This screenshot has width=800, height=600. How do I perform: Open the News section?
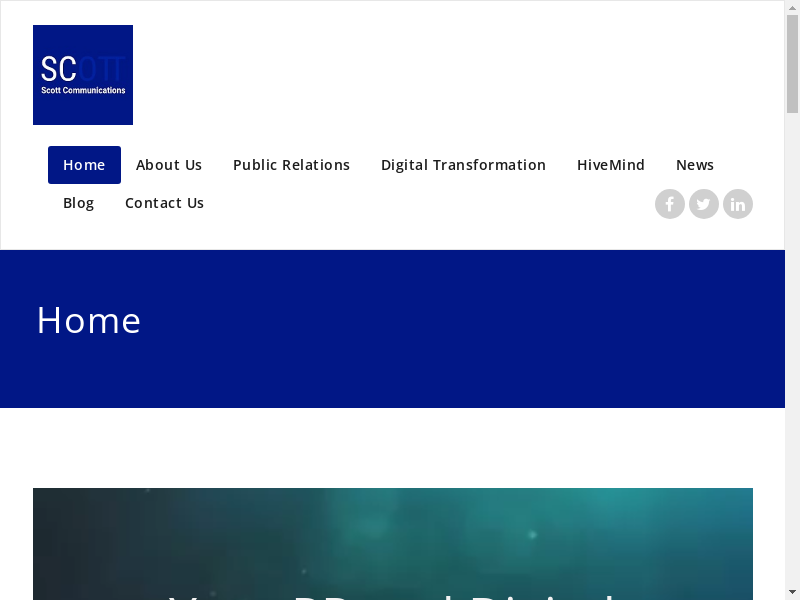(x=695, y=165)
